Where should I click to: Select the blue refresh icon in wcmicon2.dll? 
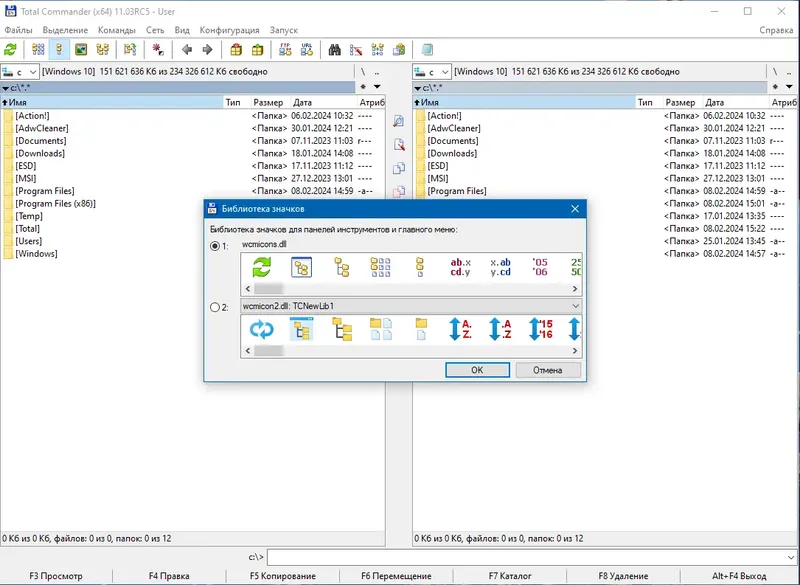262,329
